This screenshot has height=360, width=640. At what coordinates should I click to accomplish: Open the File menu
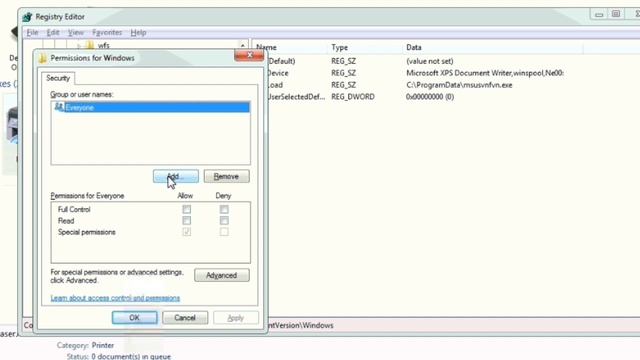click(x=32, y=32)
